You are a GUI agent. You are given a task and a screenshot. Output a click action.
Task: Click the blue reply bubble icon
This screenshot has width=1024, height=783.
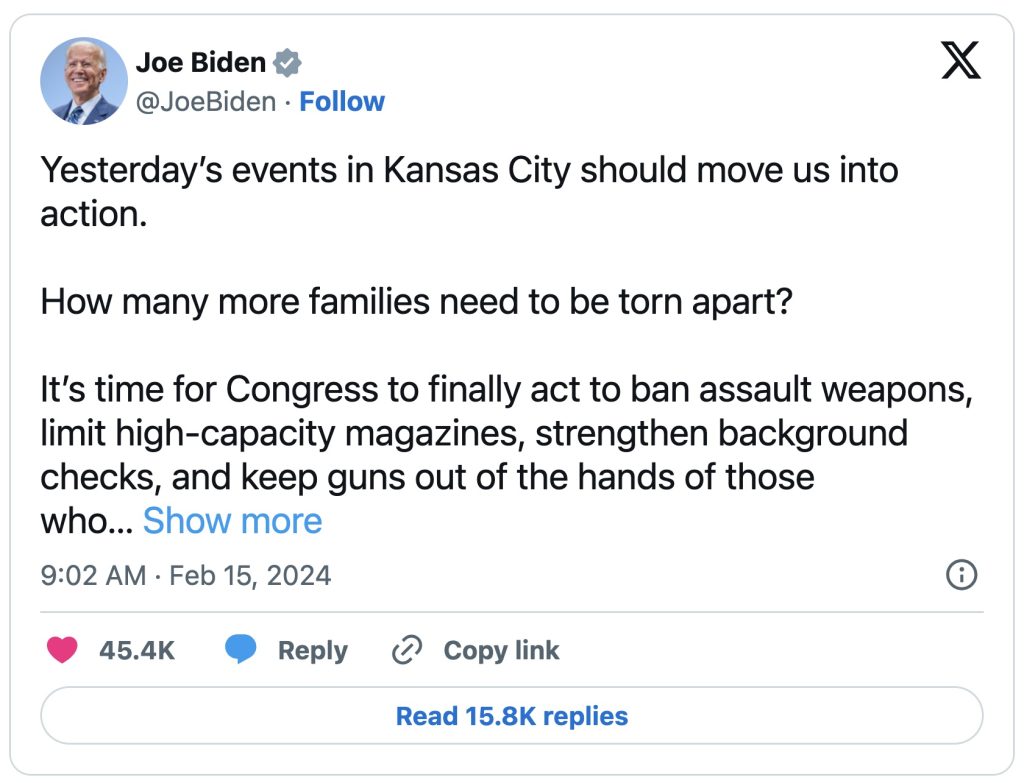241,650
